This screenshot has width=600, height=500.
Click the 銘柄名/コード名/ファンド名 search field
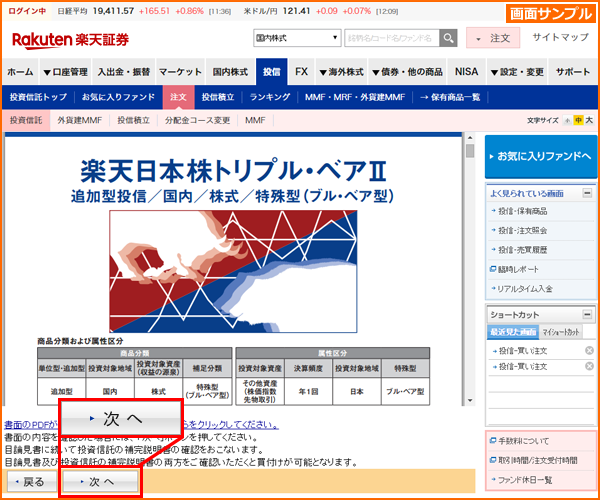pyautogui.click(x=391, y=38)
